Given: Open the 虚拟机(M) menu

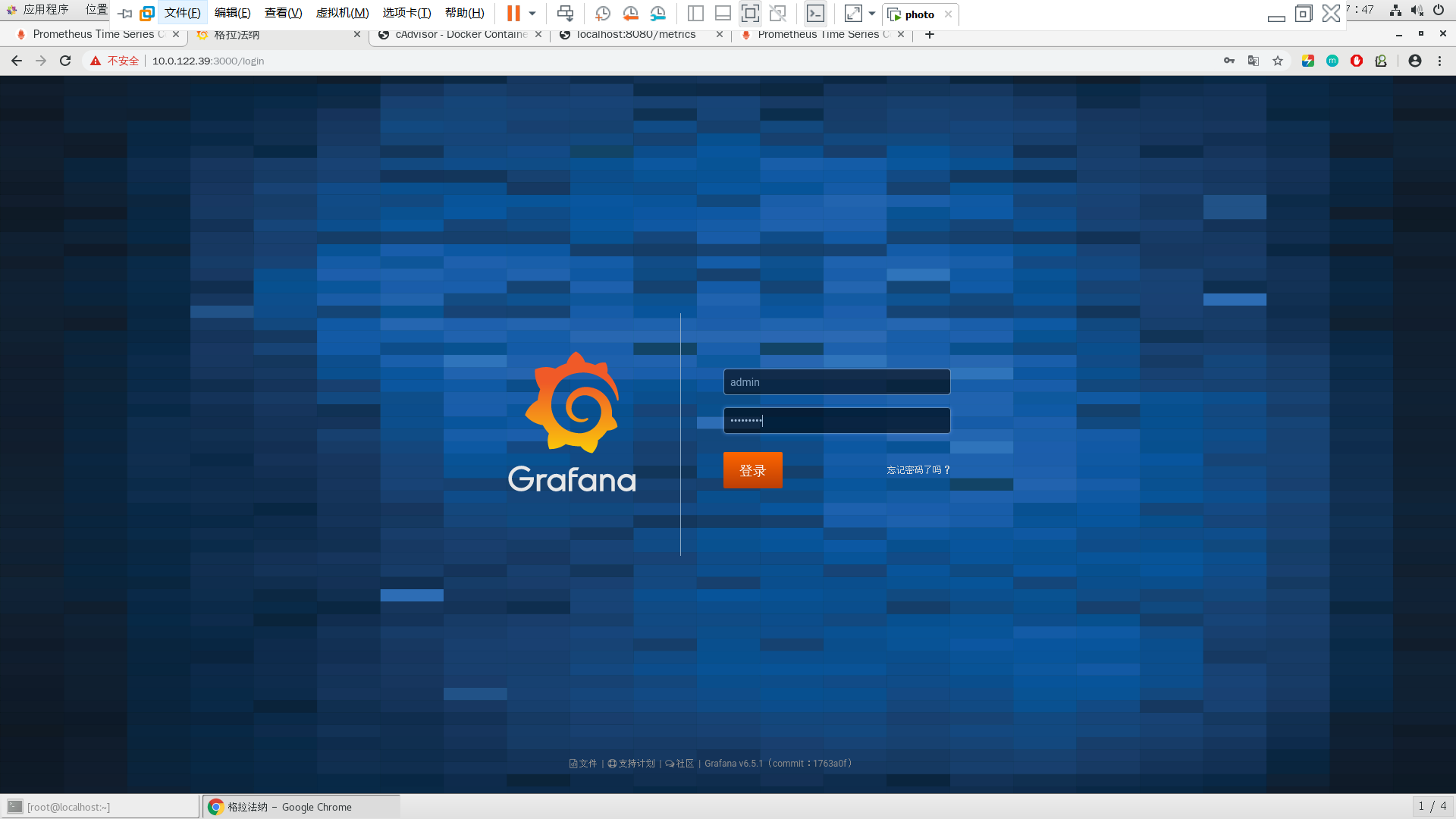Looking at the screenshot, I should pos(342,13).
